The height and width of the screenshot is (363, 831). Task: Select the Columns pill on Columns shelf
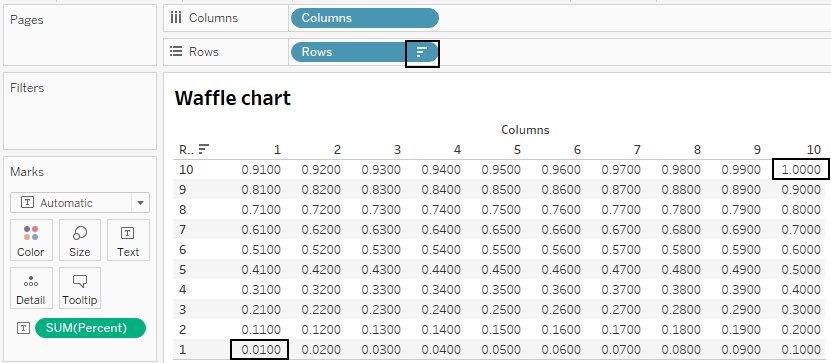[365, 18]
